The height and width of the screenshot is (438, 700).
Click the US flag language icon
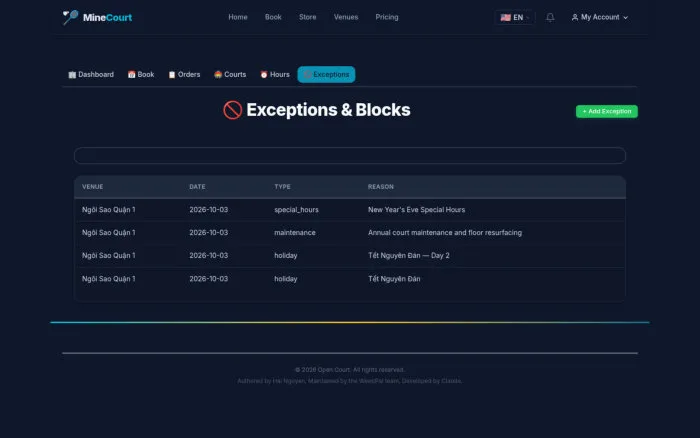coord(505,17)
